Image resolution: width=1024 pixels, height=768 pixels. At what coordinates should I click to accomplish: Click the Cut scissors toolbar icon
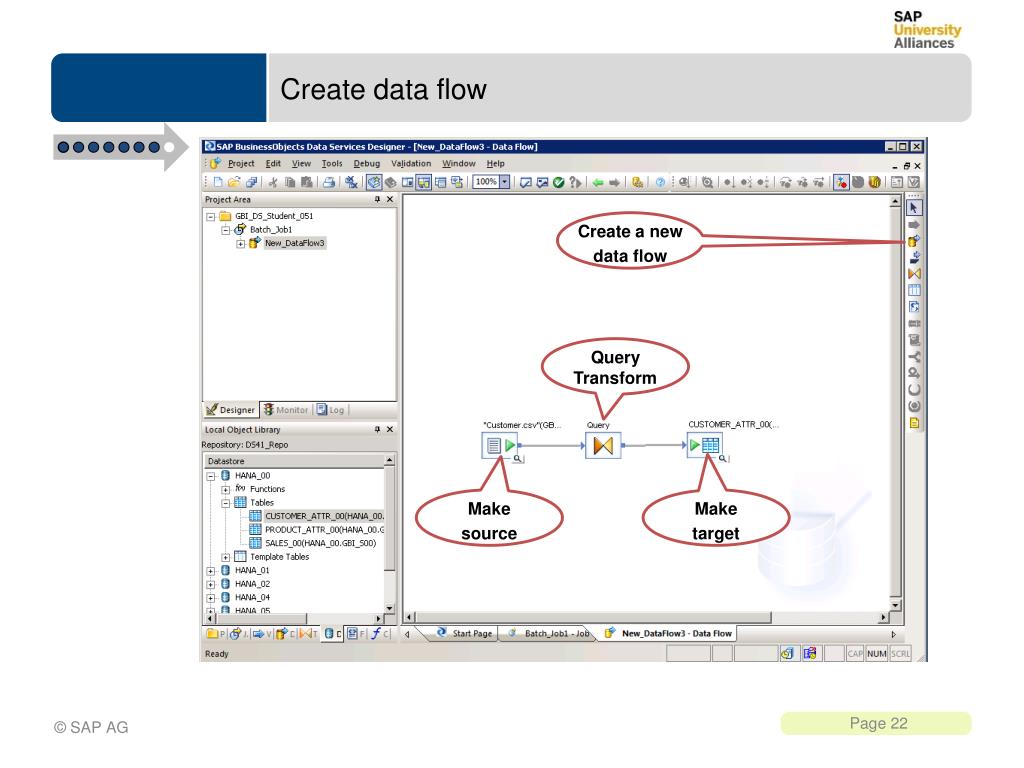[x=273, y=182]
